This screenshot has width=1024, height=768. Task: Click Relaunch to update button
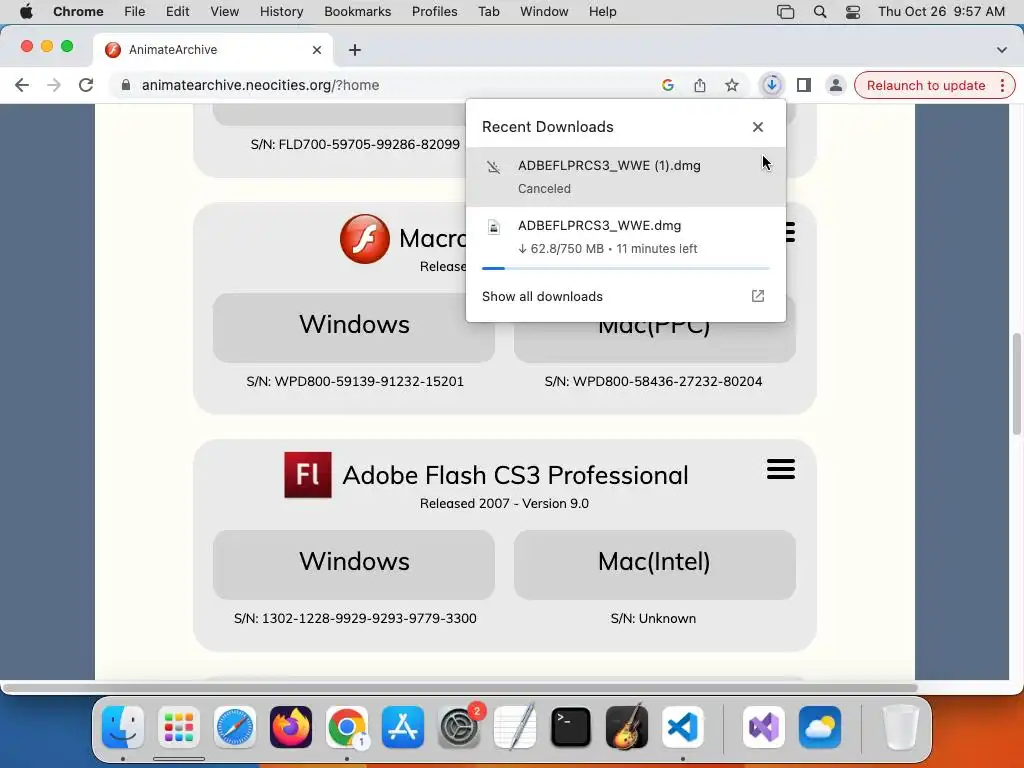tap(925, 86)
